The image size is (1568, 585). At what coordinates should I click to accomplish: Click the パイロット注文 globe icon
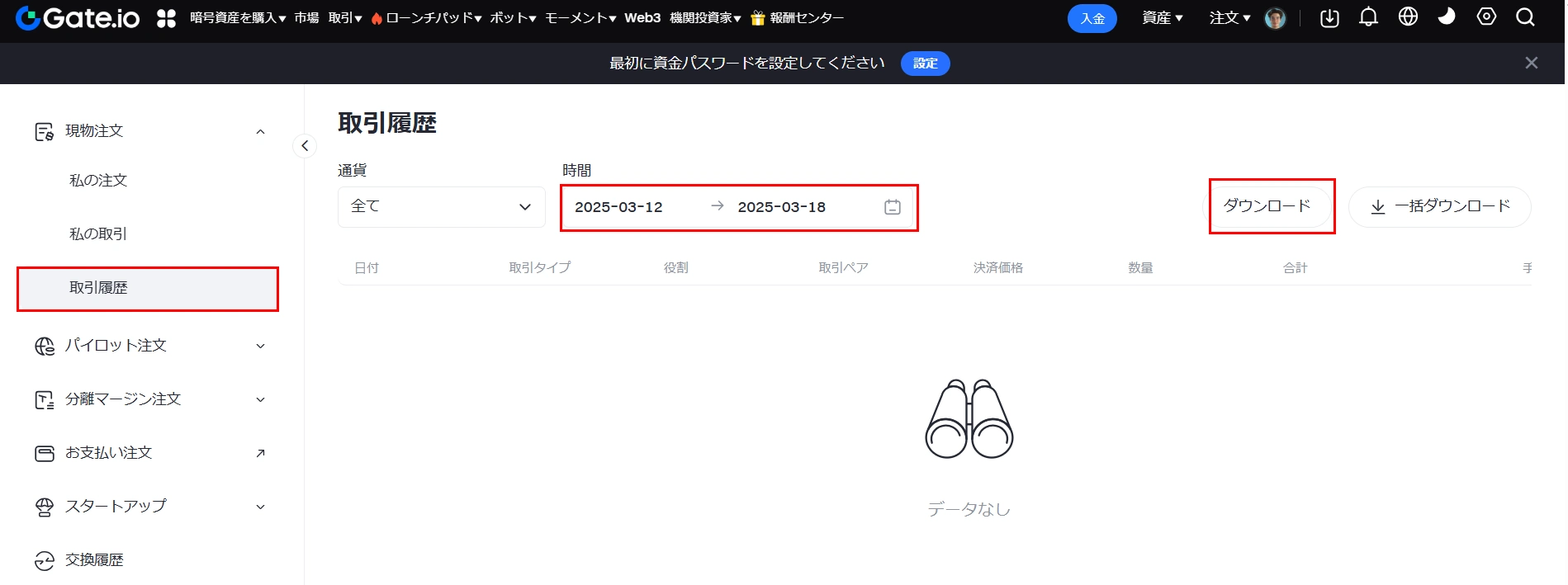(44, 346)
